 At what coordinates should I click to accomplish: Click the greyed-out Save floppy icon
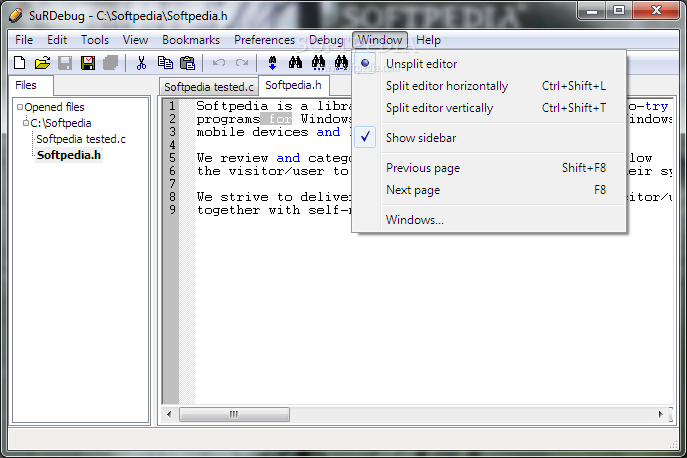pos(65,63)
